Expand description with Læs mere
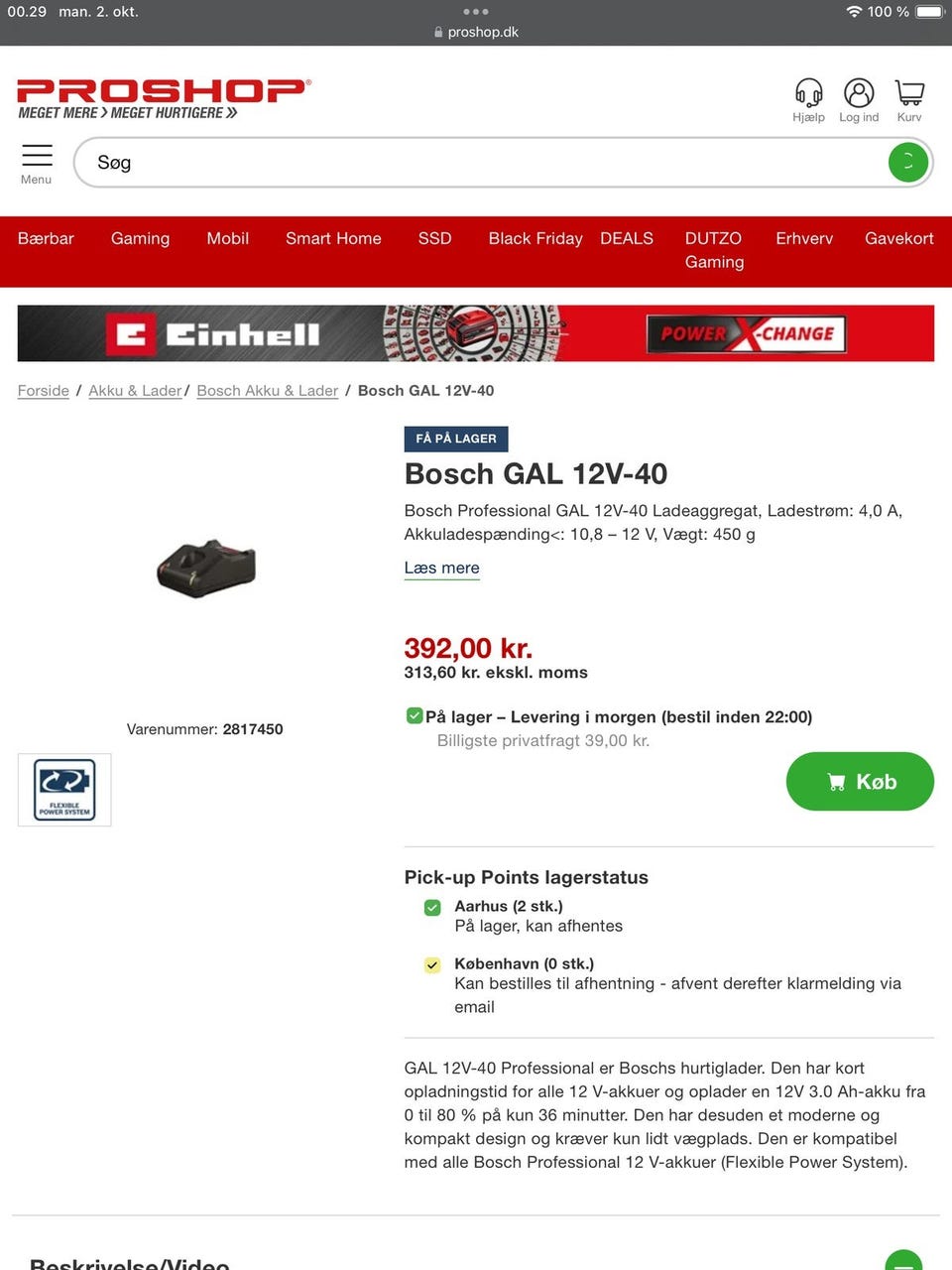Image resolution: width=952 pixels, height=1270 pixels. click(x=441, y=569)
